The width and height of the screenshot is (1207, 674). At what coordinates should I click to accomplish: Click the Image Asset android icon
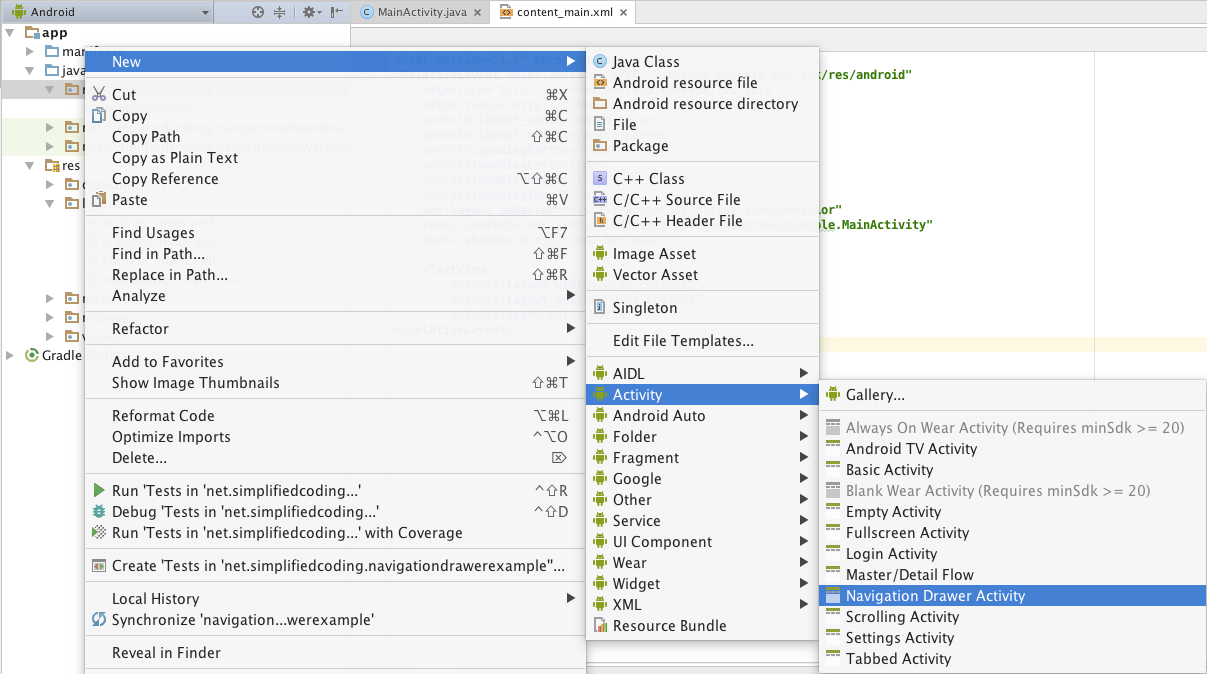pos(600,254)
